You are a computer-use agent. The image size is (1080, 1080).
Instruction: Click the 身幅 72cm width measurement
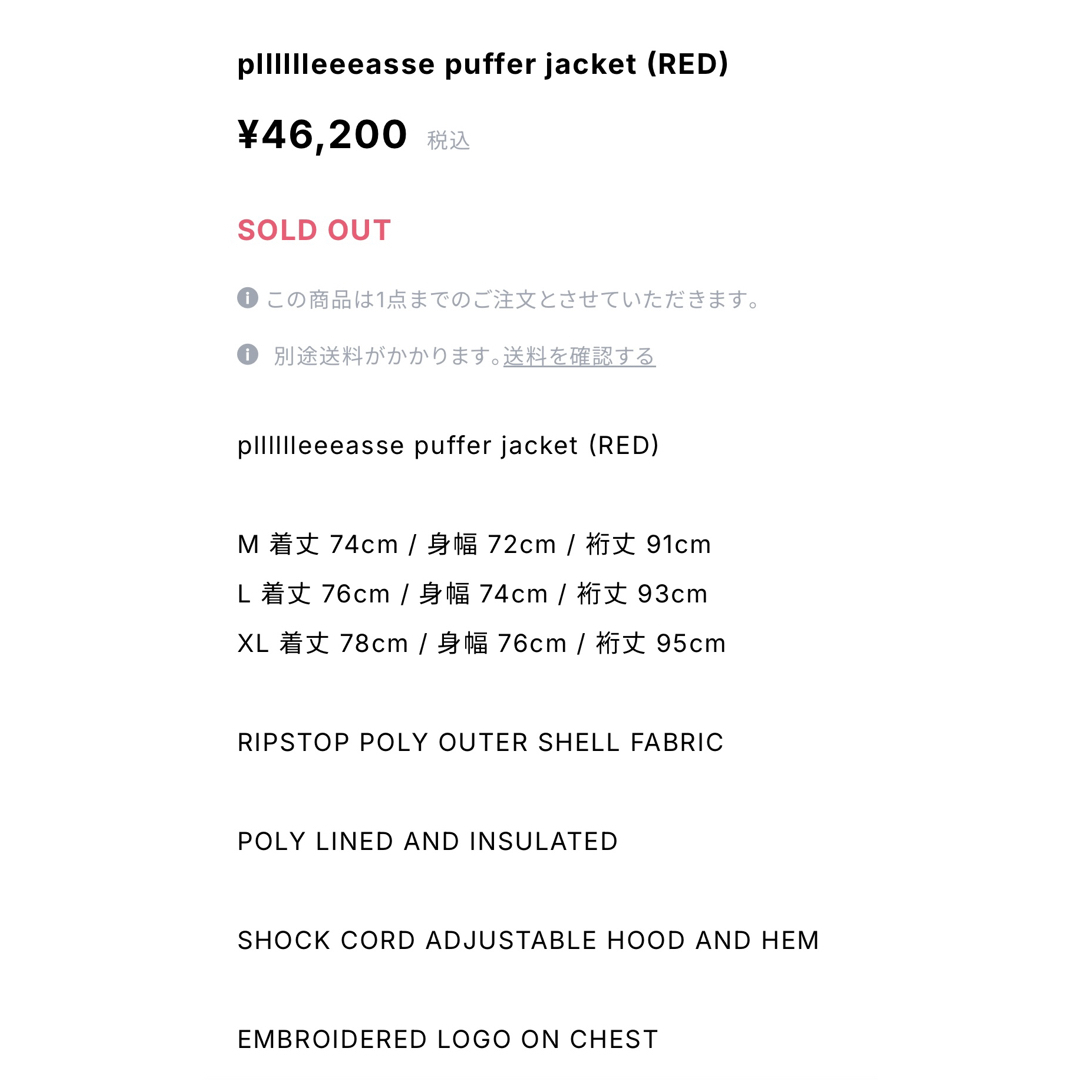tap(491, 544)
